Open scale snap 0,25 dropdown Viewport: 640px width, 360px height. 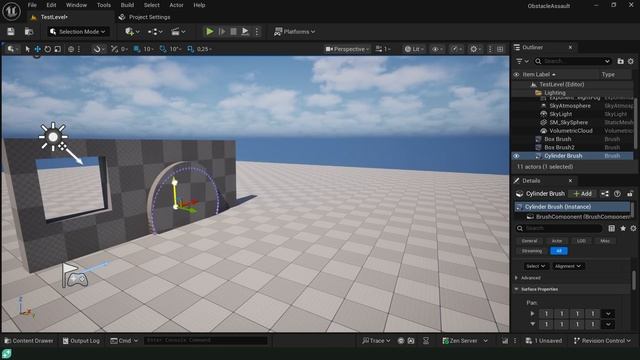point(204,49)
